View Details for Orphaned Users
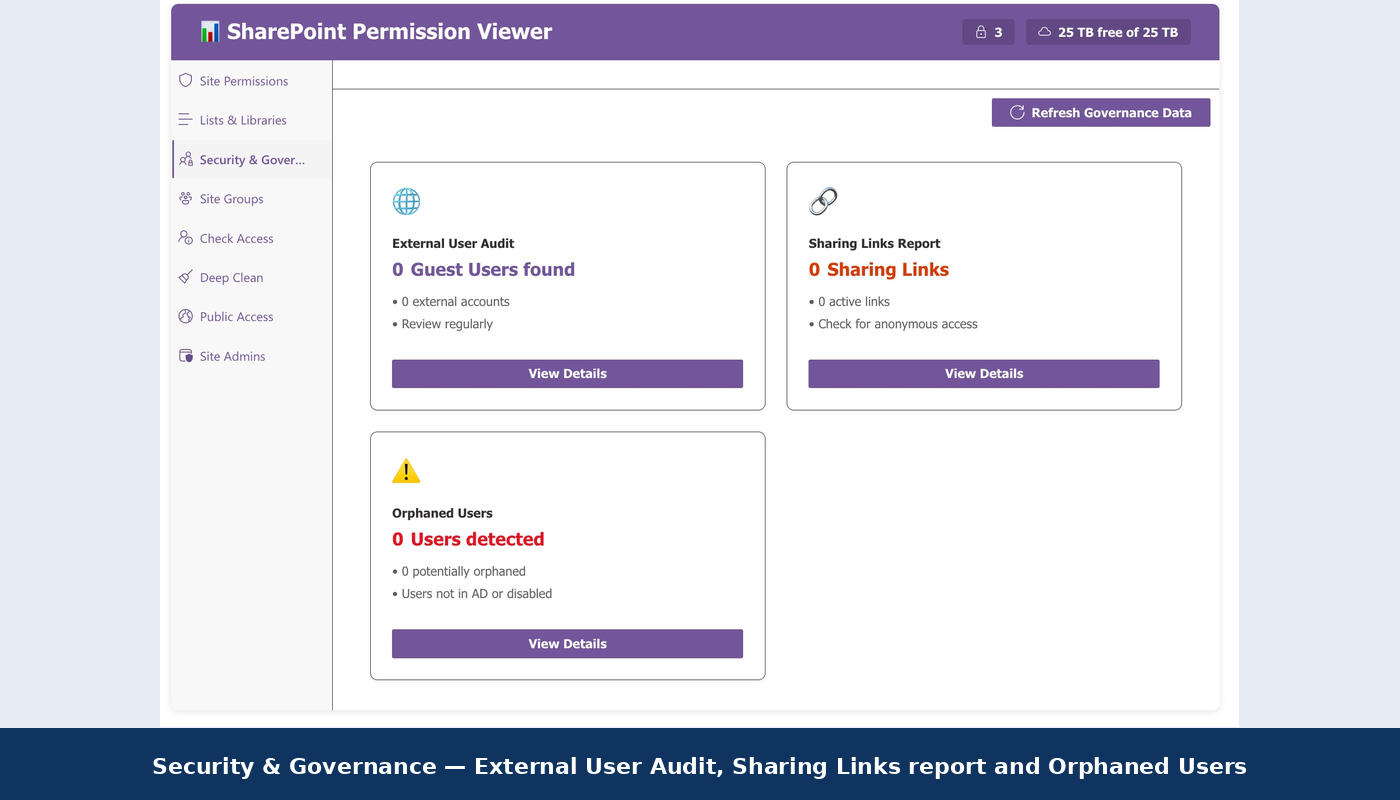This screenshot has width=1400, height=800. [567, 643]
